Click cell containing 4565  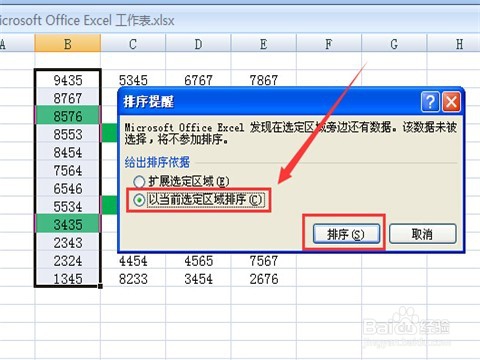click(198, 260)
